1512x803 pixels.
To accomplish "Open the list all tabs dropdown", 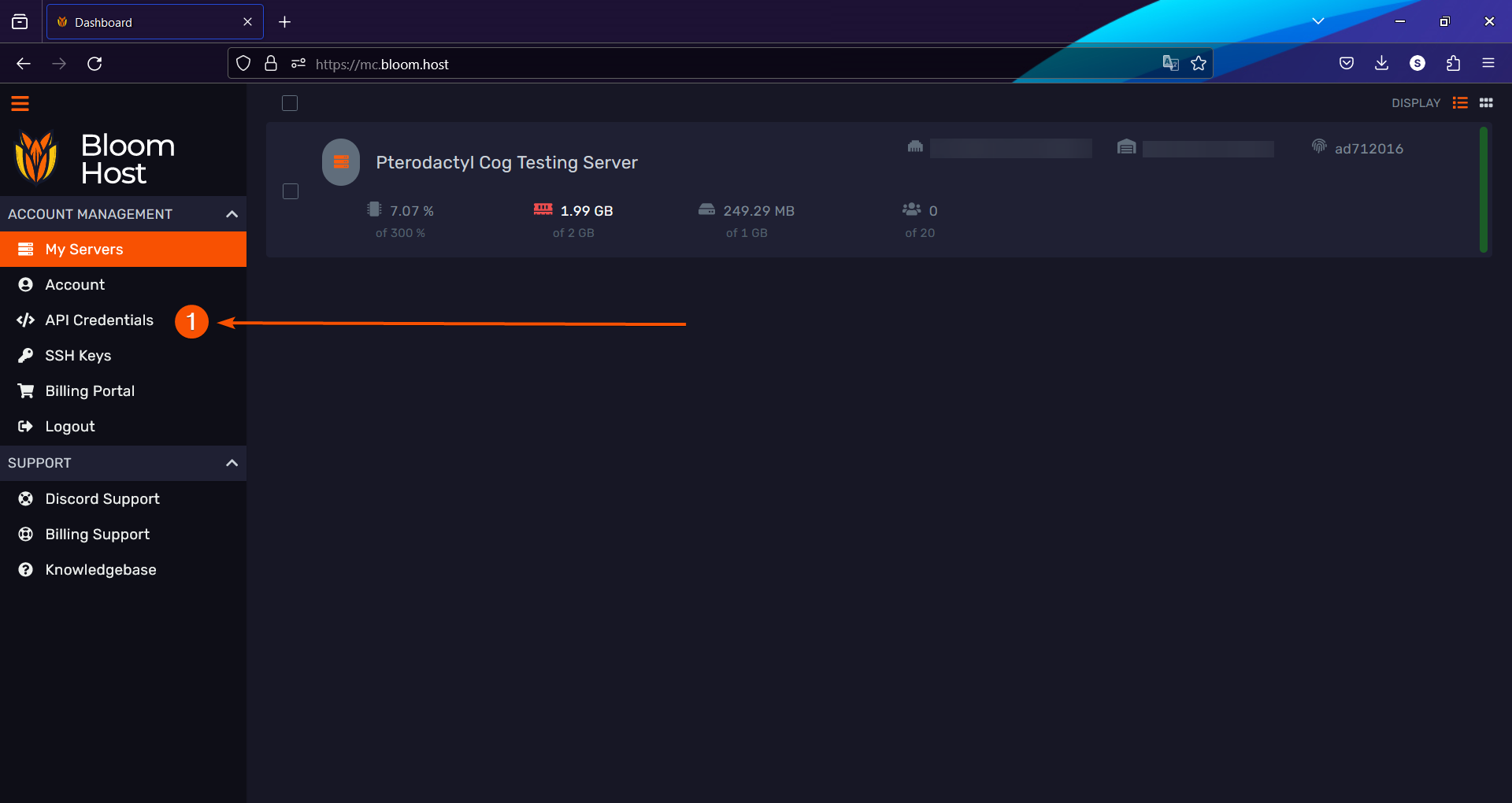I will tap(1318, 21).
